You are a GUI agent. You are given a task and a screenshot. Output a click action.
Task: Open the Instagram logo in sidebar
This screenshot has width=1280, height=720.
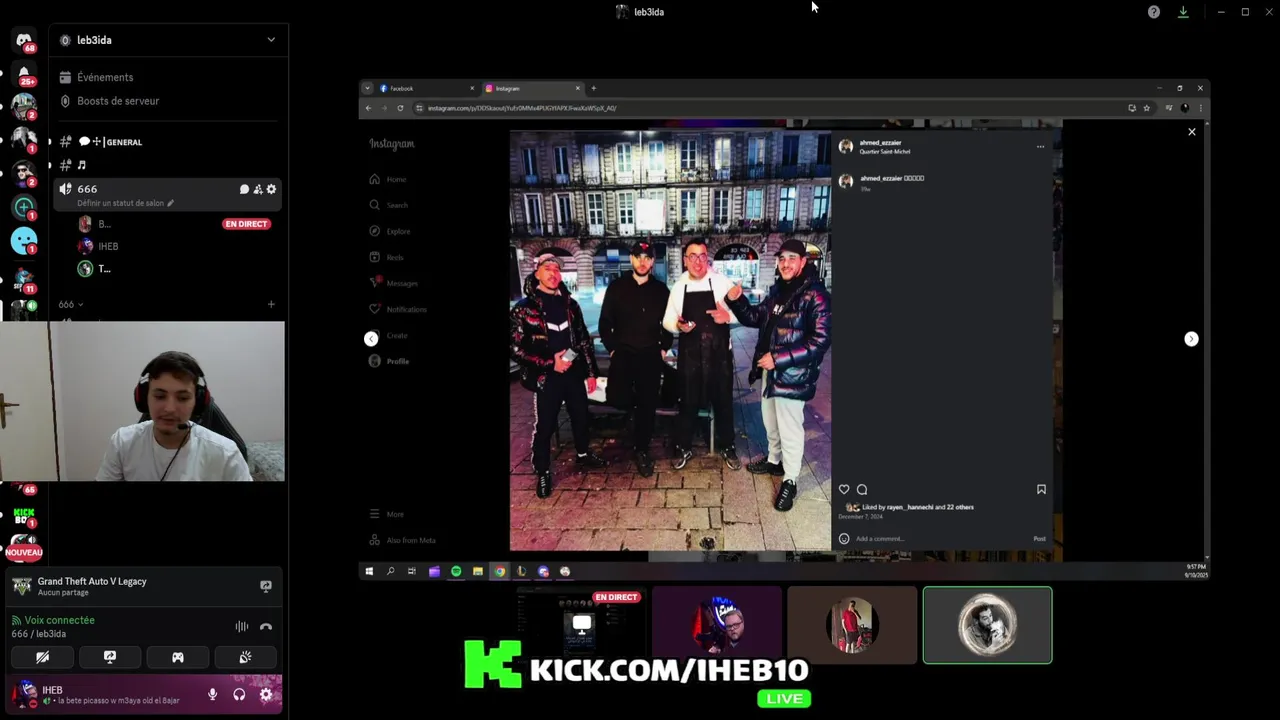pos(392,144)
